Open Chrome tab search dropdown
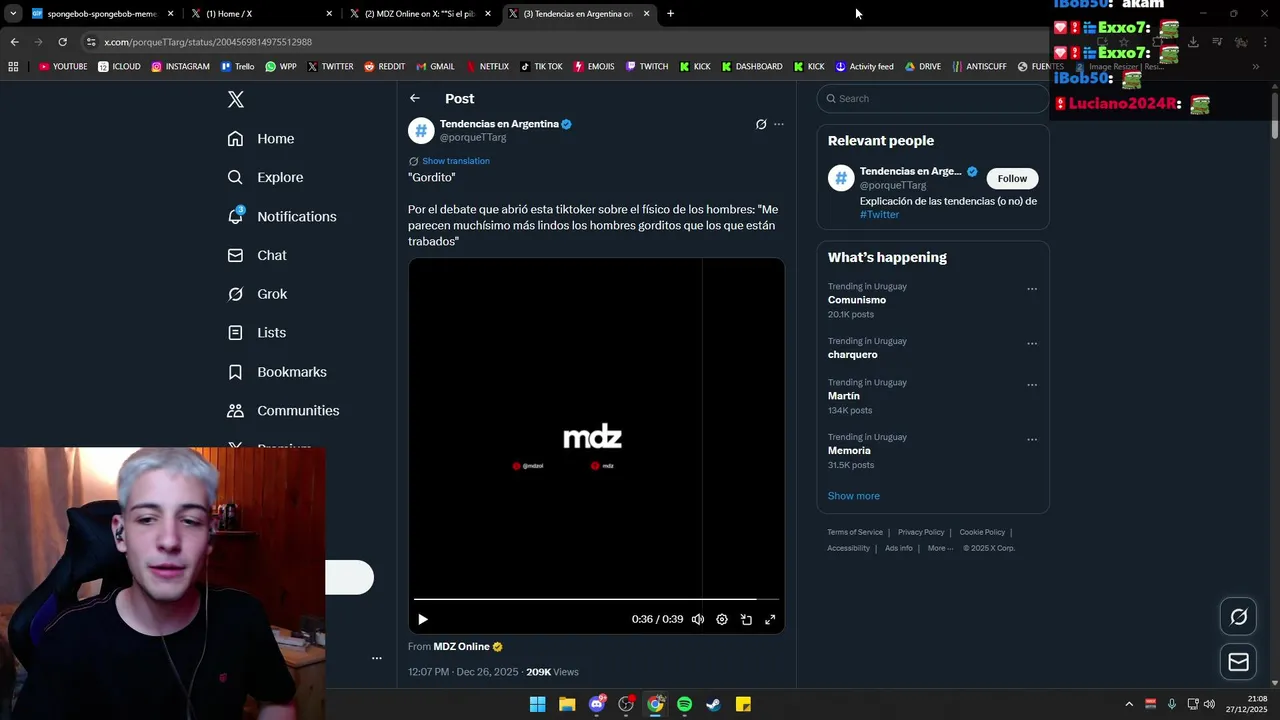The height and width of the screenshot is (720, 1280). 13,14
